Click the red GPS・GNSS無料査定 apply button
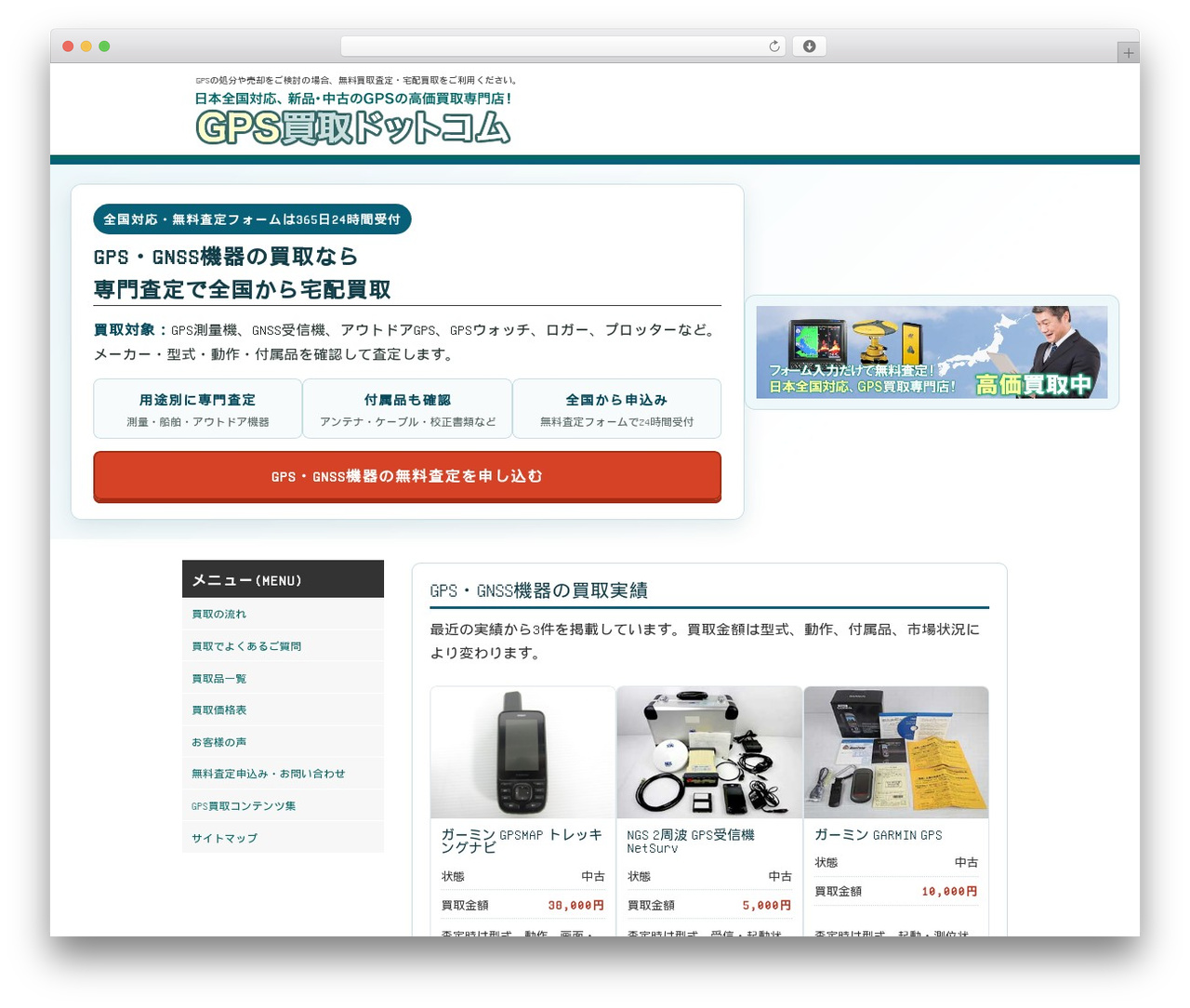 pos(407,476)
